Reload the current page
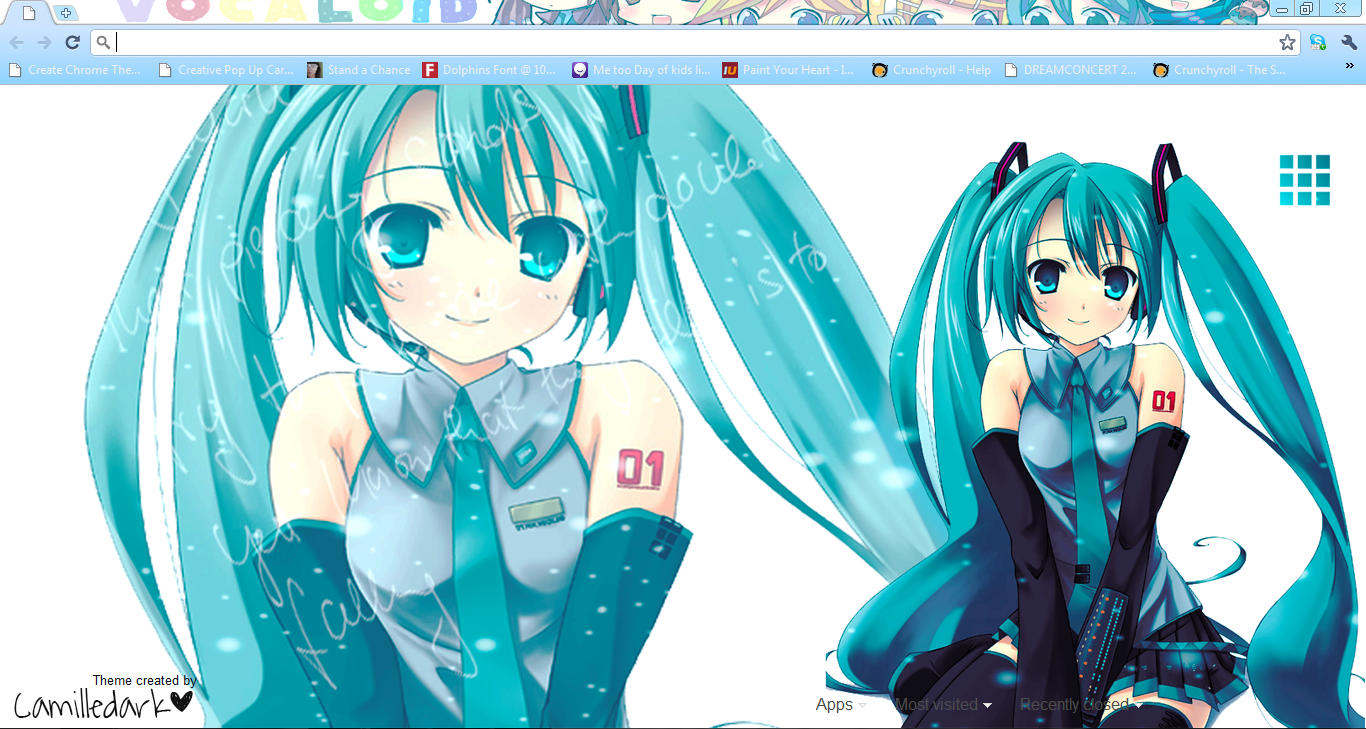 (72, 42)
